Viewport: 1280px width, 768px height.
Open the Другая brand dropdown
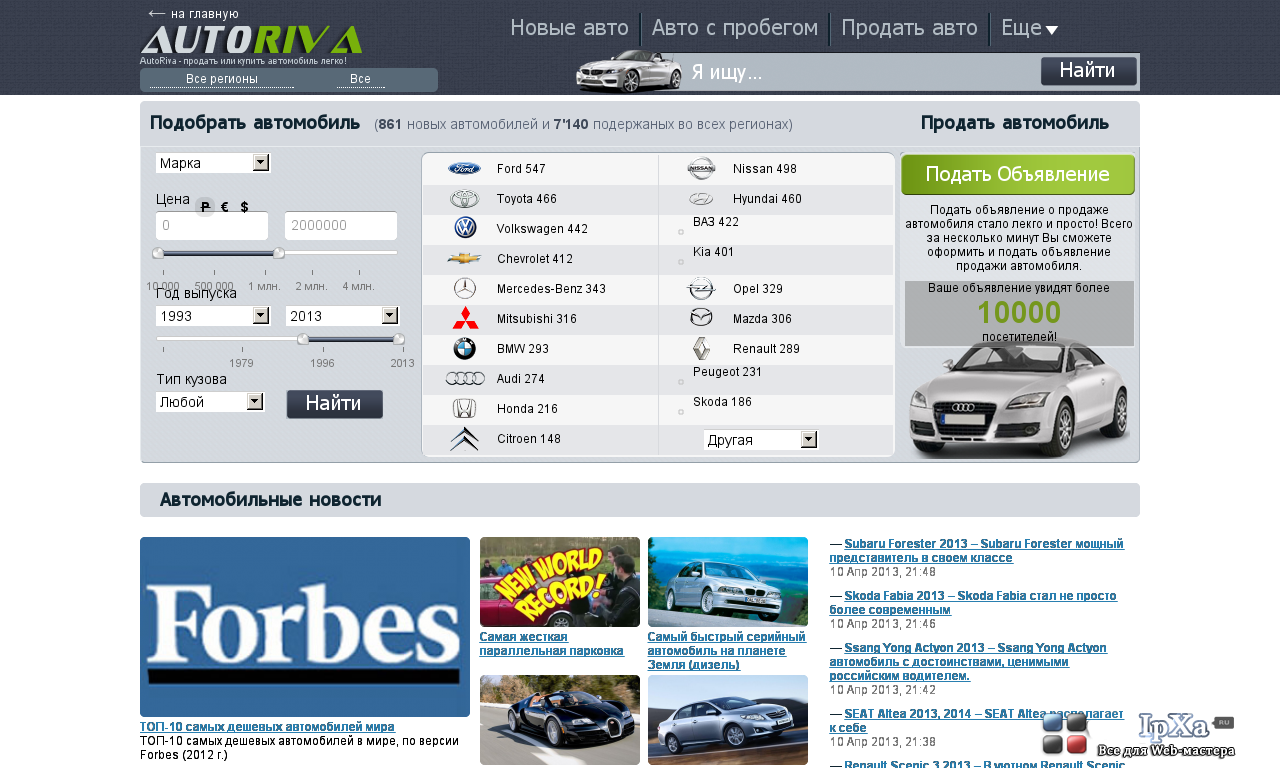(x=761, y=440)
